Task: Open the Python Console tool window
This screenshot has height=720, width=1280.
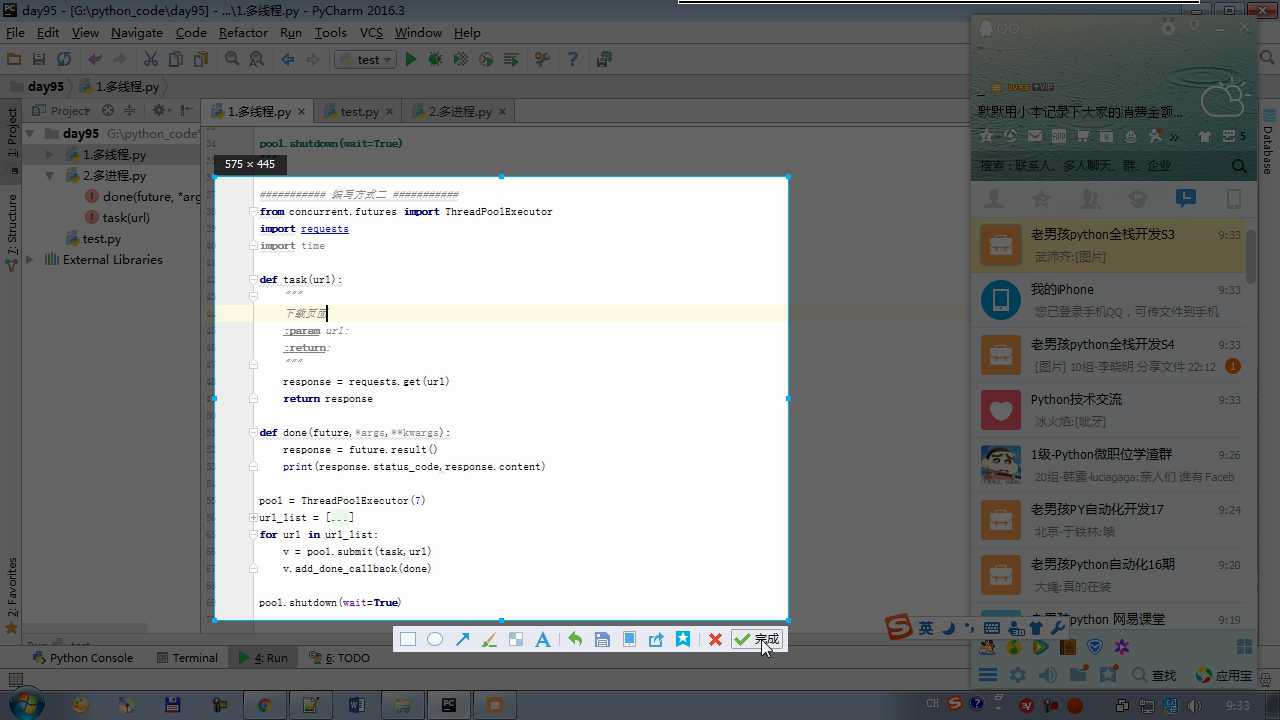Action: (83, 658)
